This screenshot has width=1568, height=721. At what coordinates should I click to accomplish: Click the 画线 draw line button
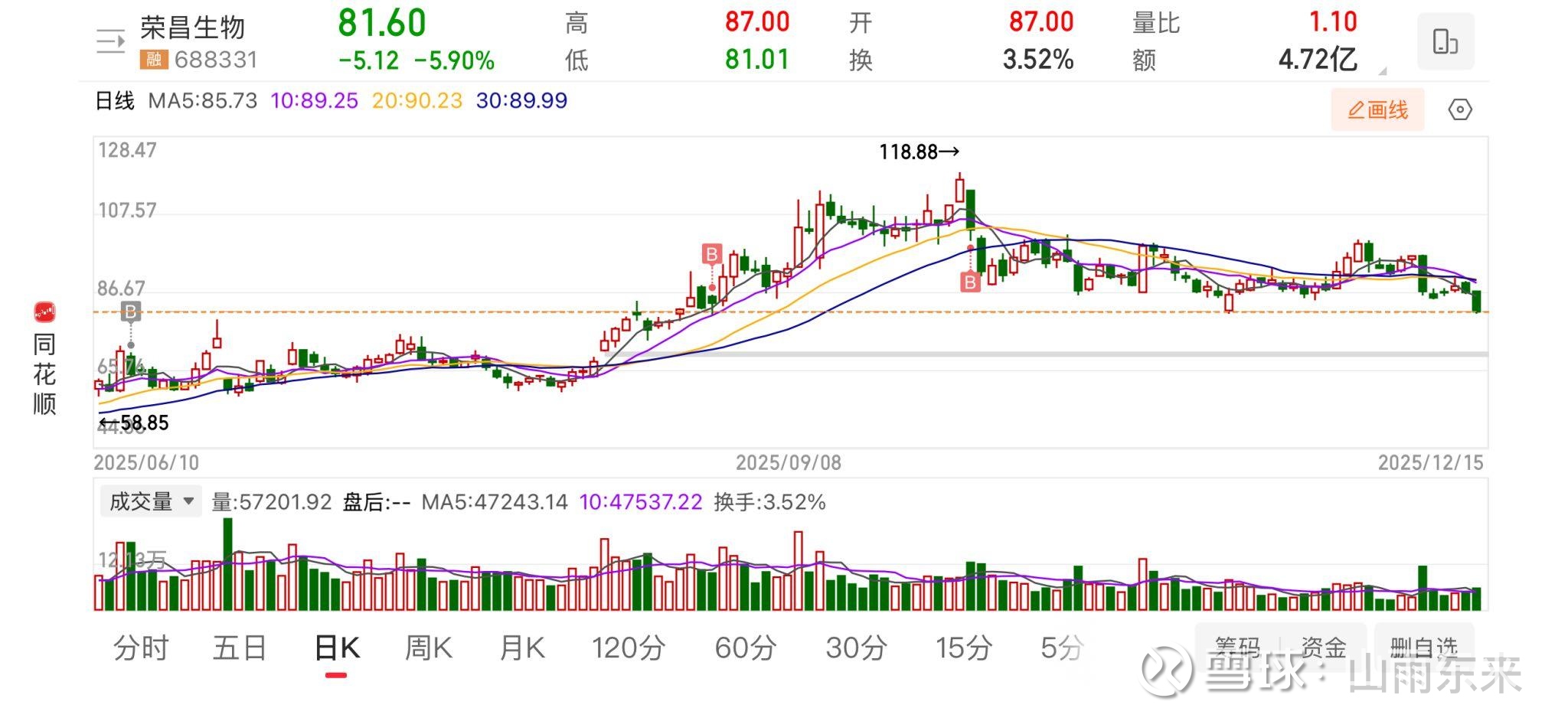tap(1377, 110)
